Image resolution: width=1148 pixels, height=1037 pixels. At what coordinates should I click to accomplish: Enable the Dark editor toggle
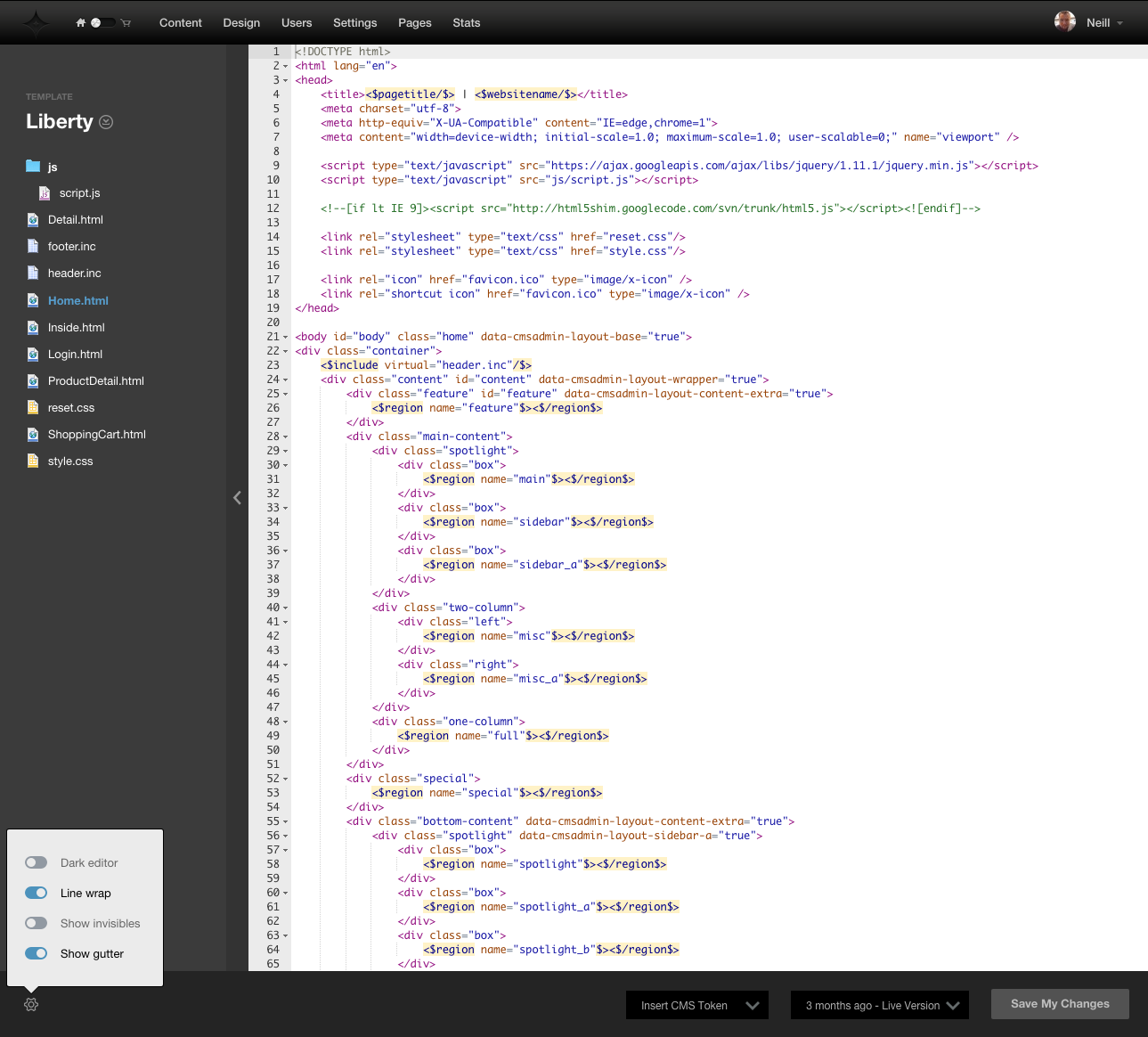coord(37,862)
